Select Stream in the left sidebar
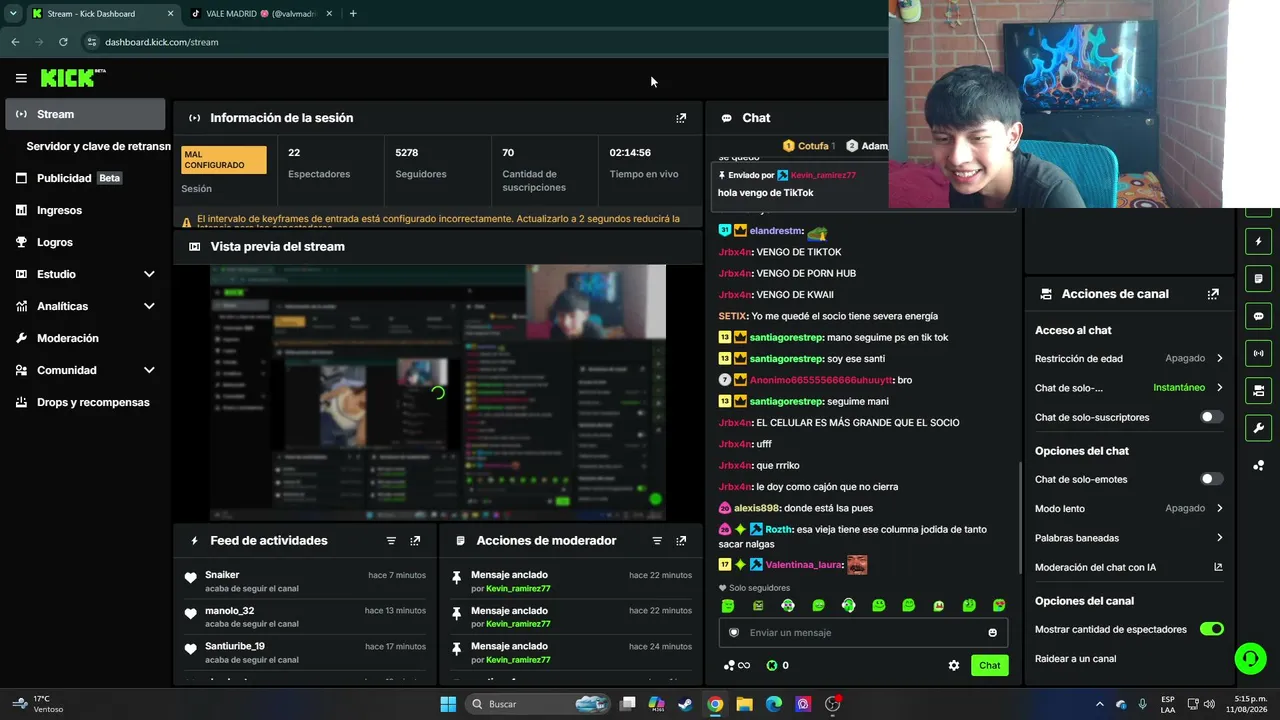The height and width of the screenshot is (720, 1280). coord(85,114)
